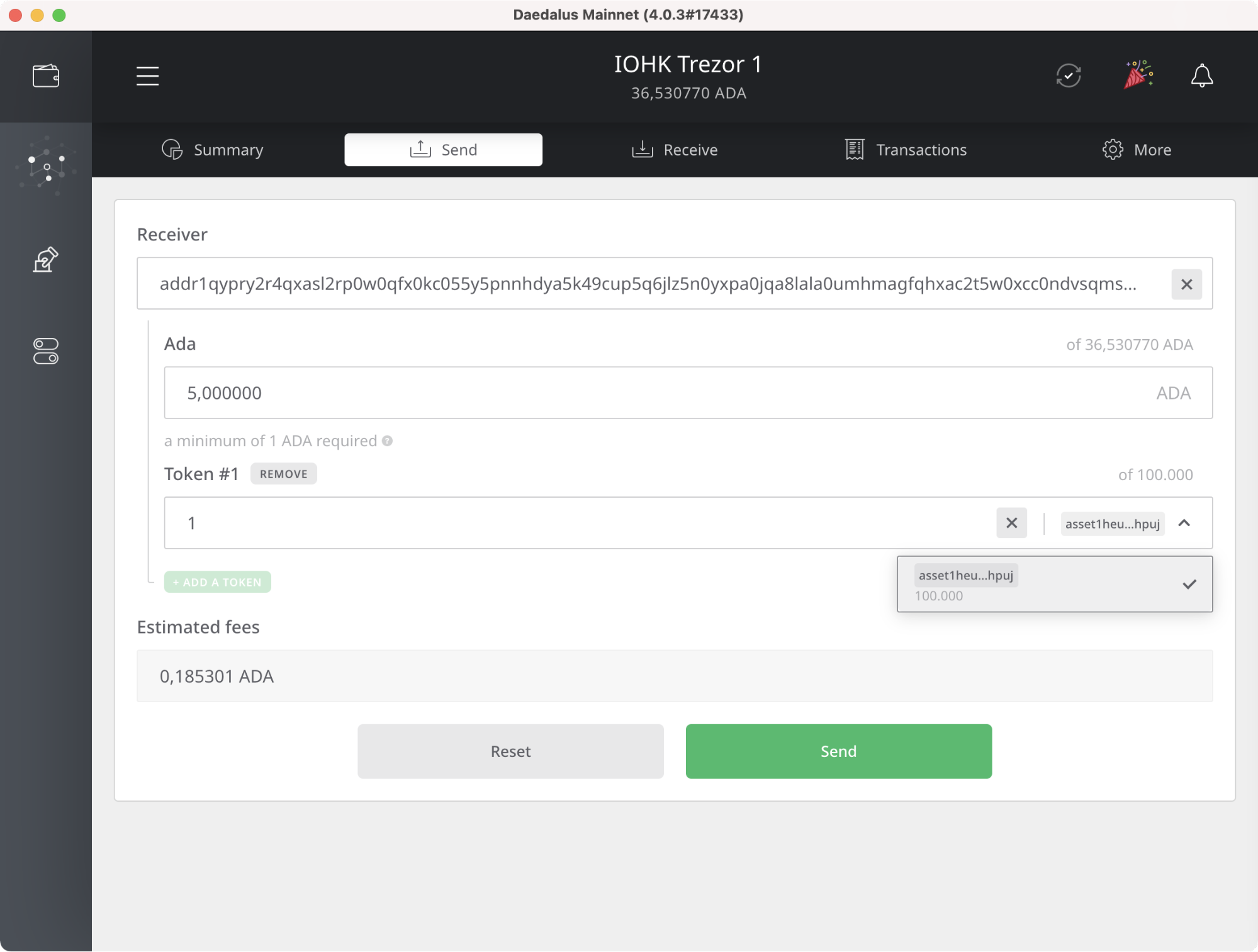Switch to the Transactions tab
This screenshot has height=952, width=1258.
(906, 150)
